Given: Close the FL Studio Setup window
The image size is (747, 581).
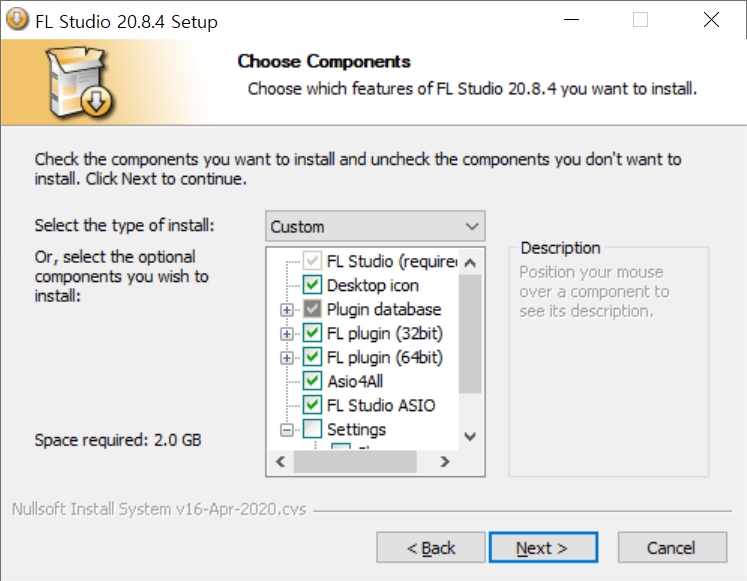Looking at the screenshot, I should click(x=711, y=20).
